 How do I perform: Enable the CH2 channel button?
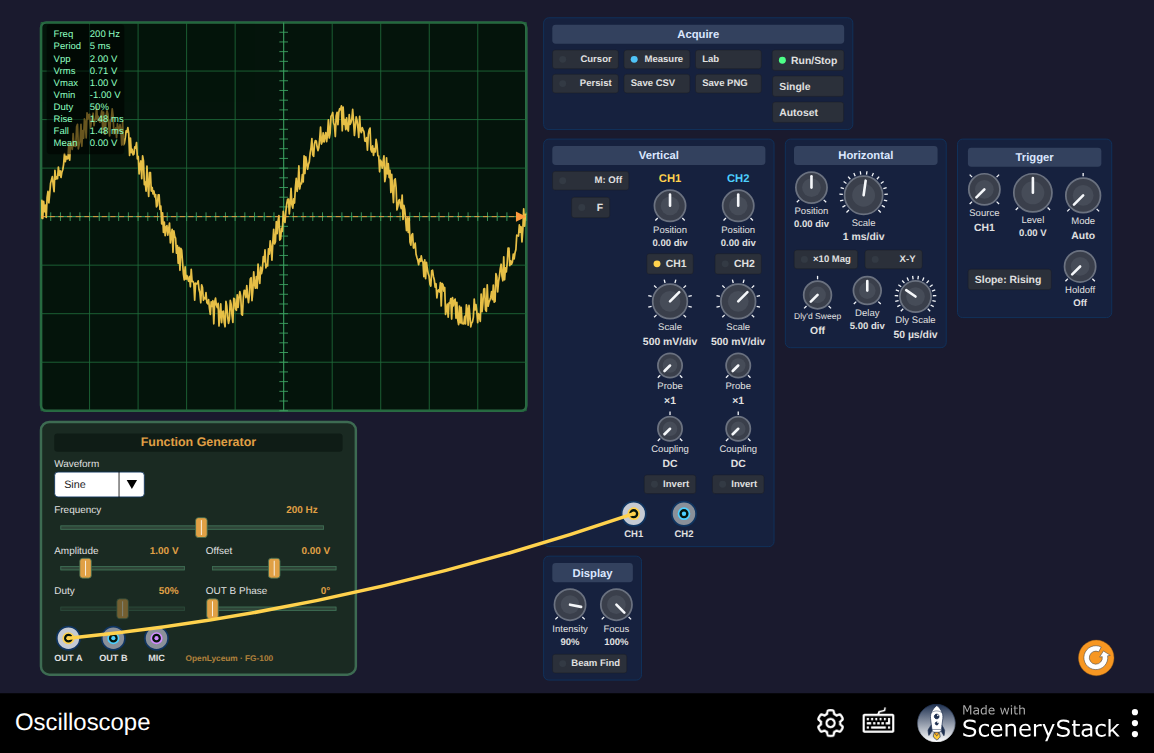[737, 264]
